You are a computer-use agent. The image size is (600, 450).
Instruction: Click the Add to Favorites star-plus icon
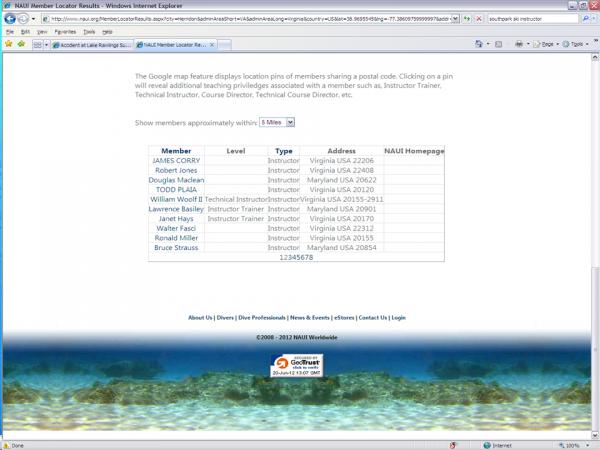(21, 44)
